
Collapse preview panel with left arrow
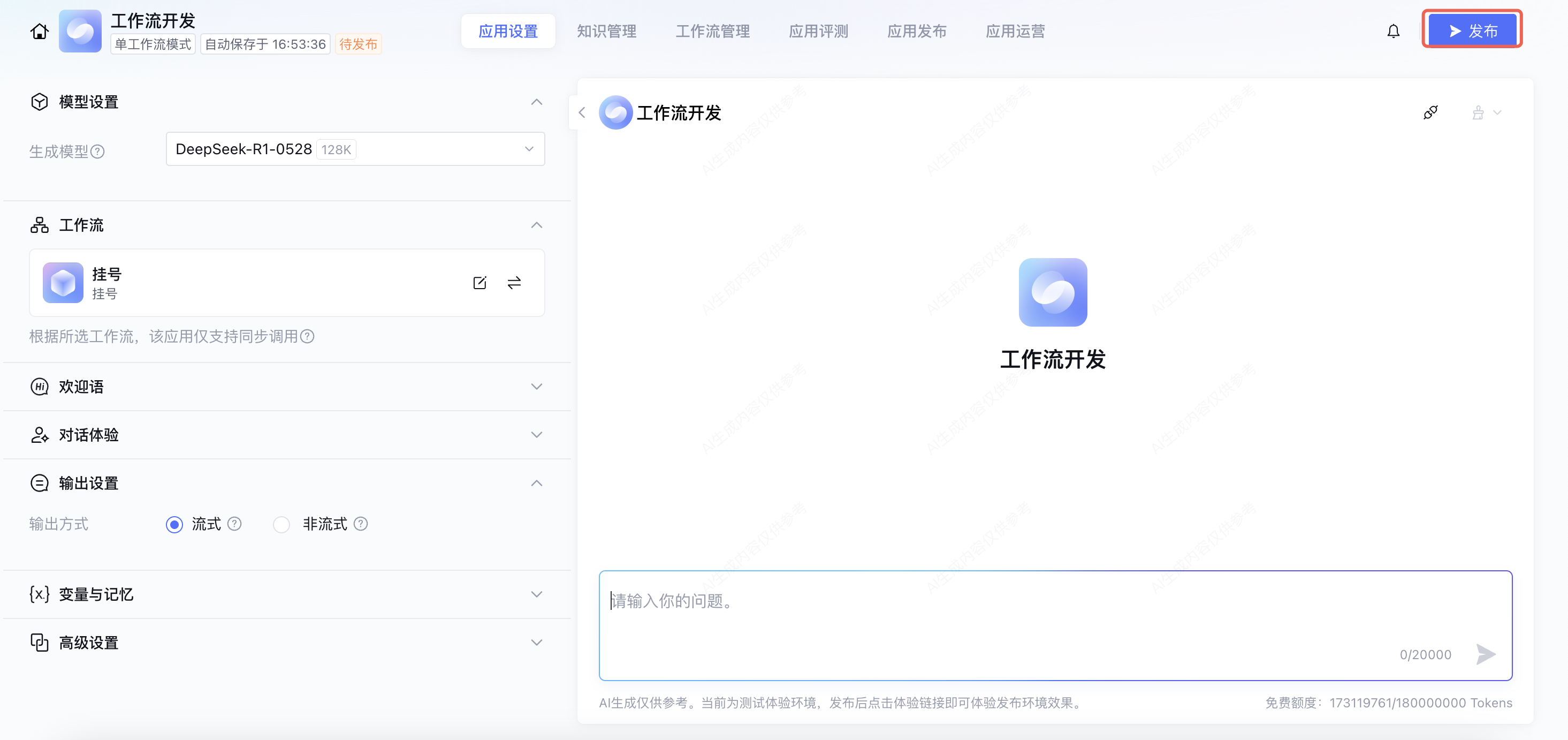click(582, 112)
